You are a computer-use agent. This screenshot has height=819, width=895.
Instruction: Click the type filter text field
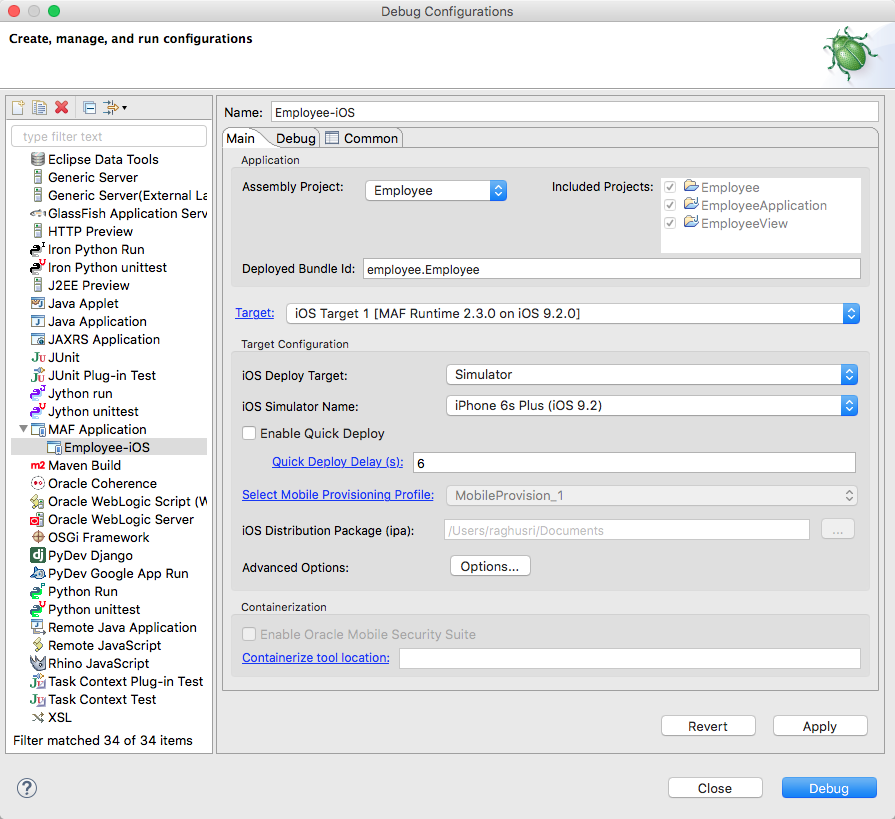(x=109, y=136)
